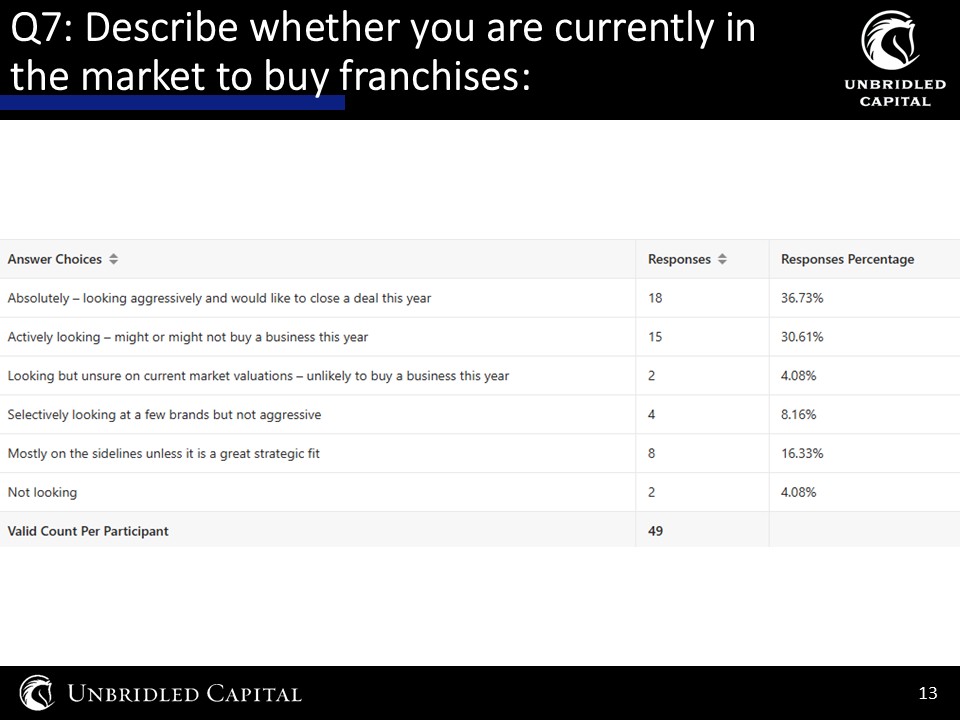The image size is (960, 720).
Task: Select the 'Not looking' answer row
Action: click(x=480, y=492)
